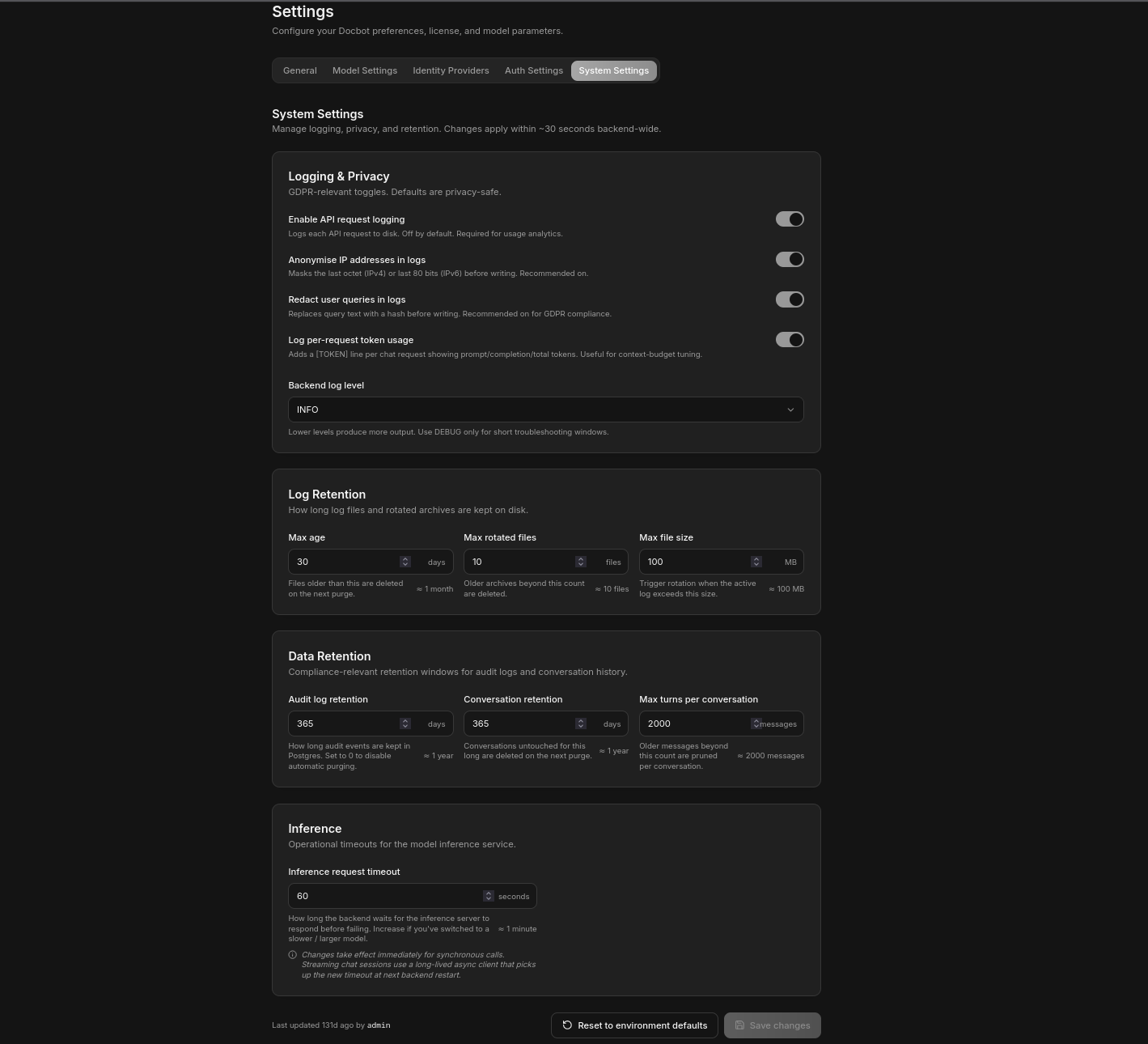Click the reset arrow icon in Reset button
Viewport: 1148px width, 1044px height.
[567, 1025]
